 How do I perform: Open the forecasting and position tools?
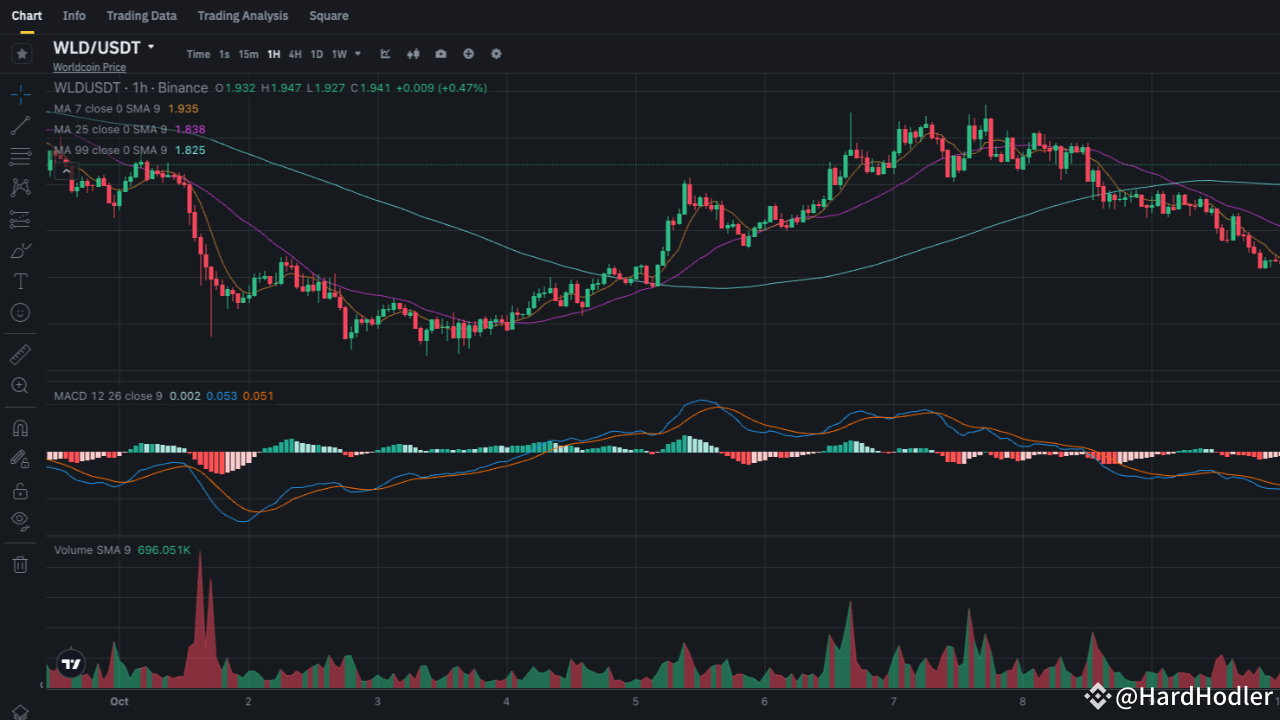(x=20, y=219)
